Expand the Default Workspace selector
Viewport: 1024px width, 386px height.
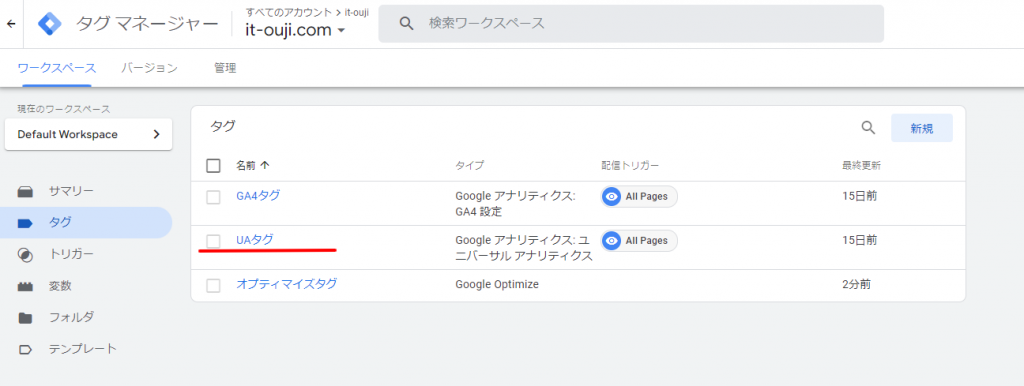(88, 135)
